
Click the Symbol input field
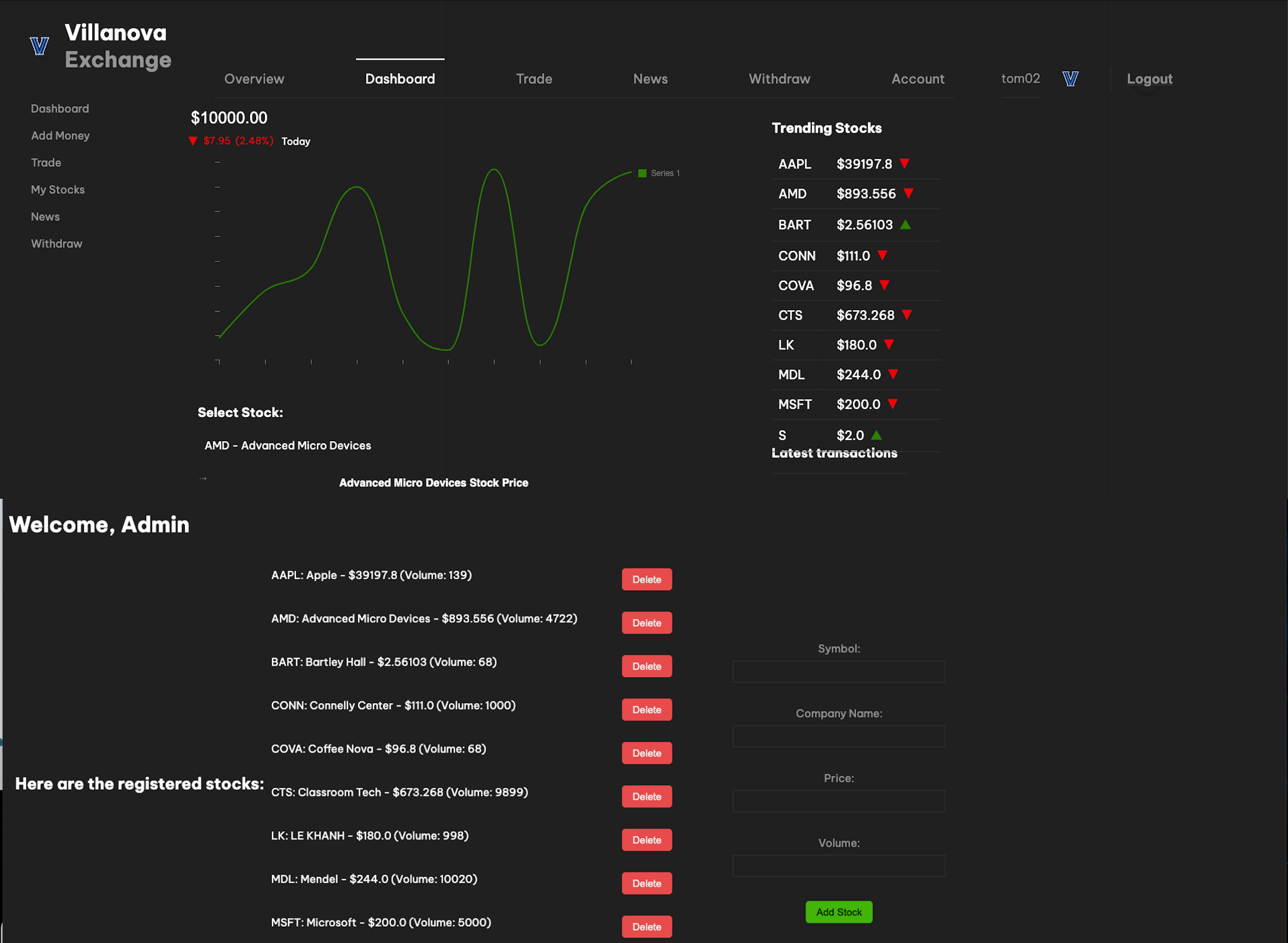coord(839,671)
